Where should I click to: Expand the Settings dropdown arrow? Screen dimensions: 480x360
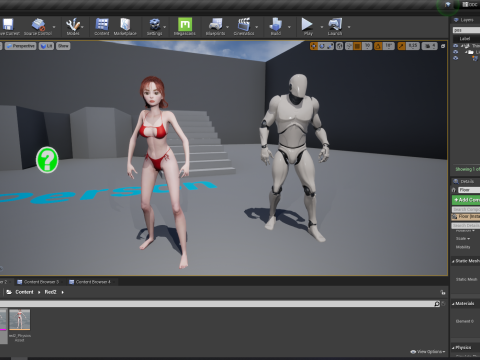[x=164, y=27]
